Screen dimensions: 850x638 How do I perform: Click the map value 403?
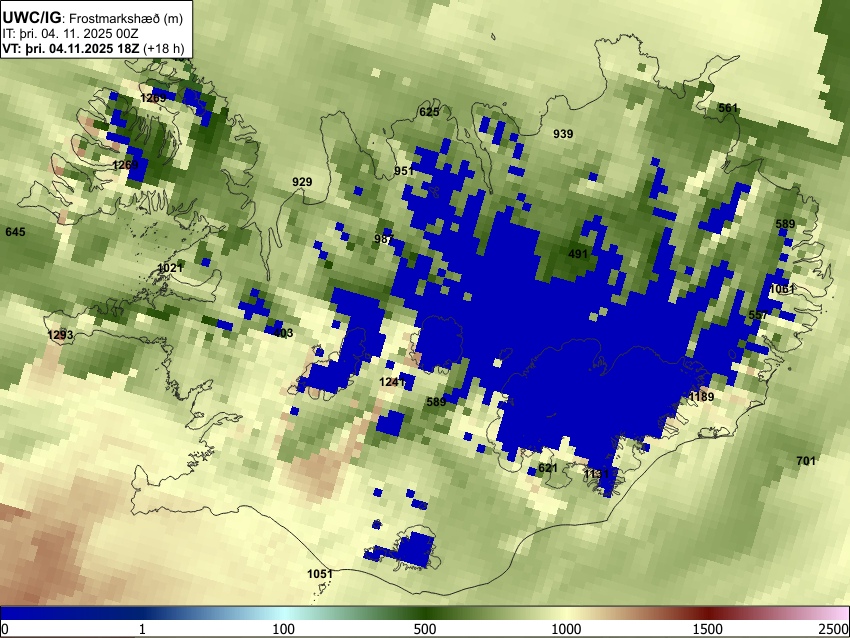point(283,333)
